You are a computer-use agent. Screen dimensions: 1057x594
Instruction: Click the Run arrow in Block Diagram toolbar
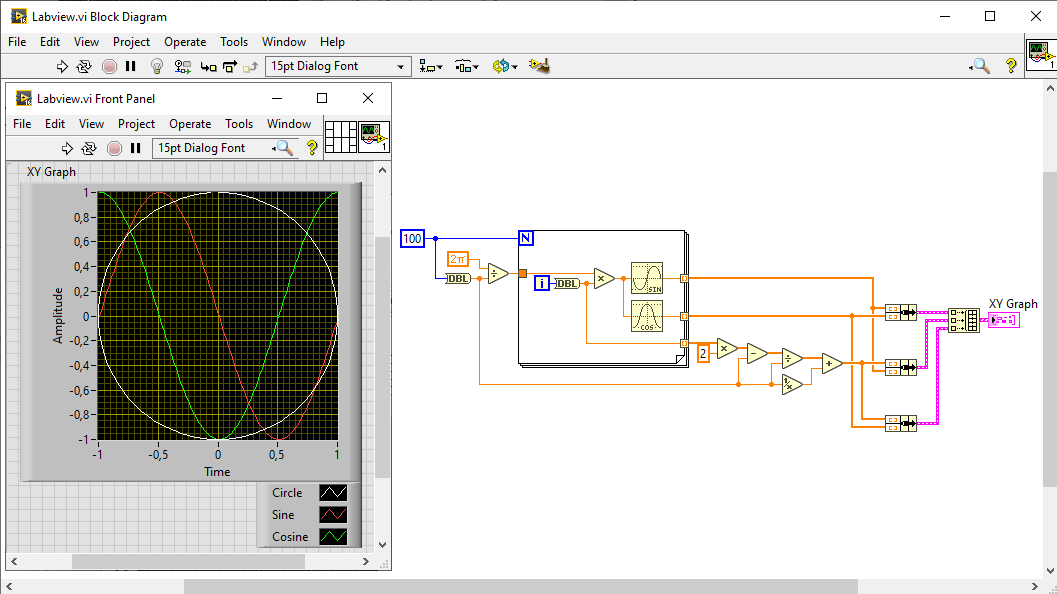point(62,66)
